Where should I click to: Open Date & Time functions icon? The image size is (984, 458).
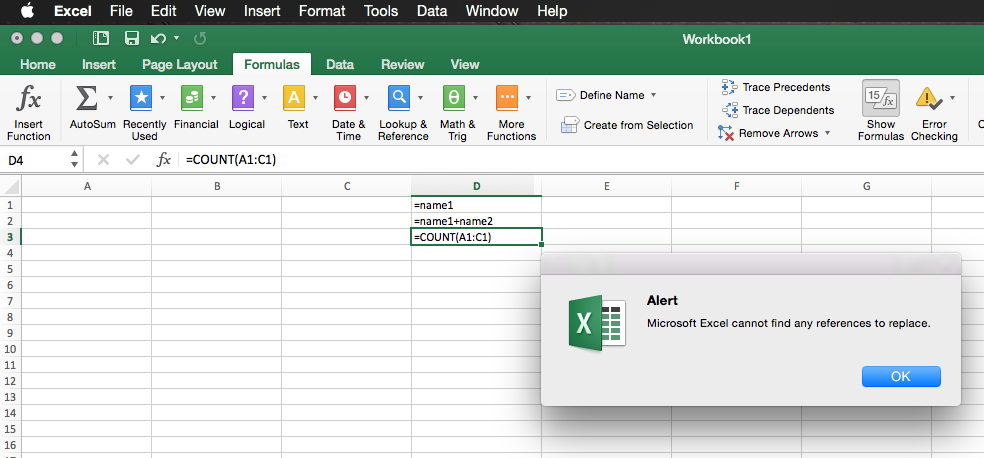(x=345, y=99)
